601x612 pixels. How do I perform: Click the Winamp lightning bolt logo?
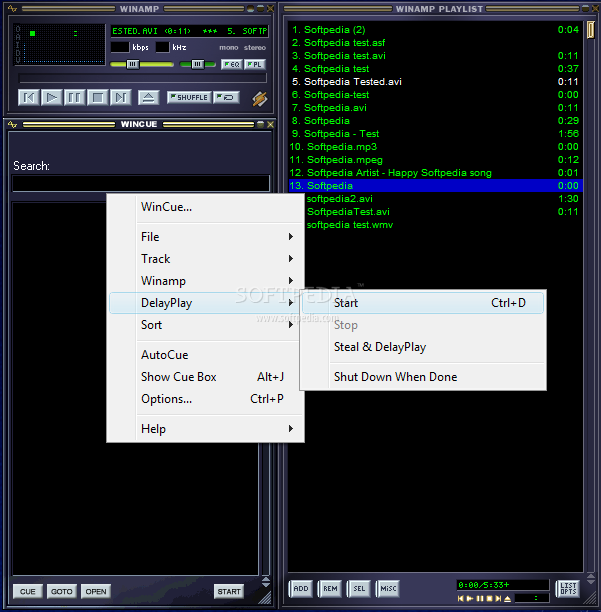tap(260, 99)
